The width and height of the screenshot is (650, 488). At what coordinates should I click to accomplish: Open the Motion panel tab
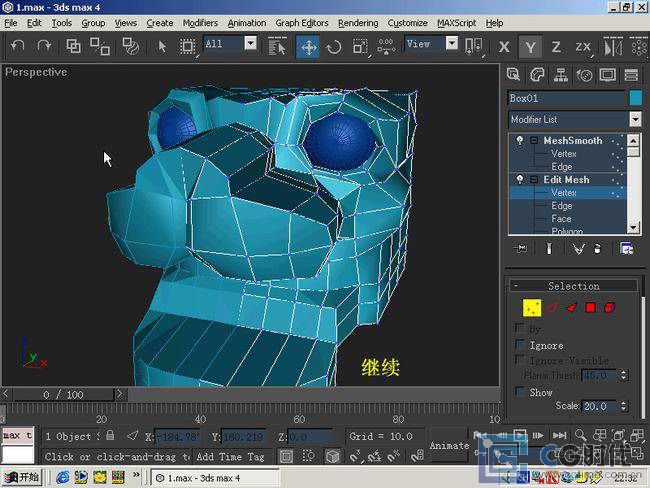pos(585,75)
